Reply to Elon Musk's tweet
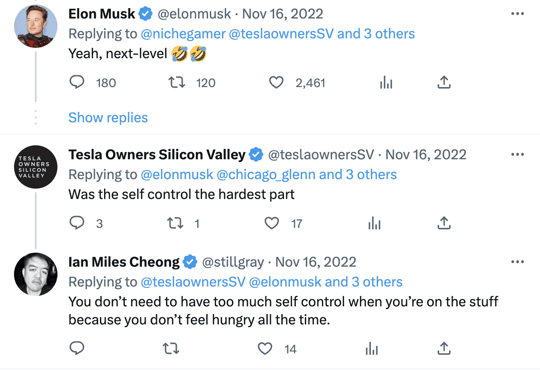This screenshot has width=540, height=370. pos(77,82)
